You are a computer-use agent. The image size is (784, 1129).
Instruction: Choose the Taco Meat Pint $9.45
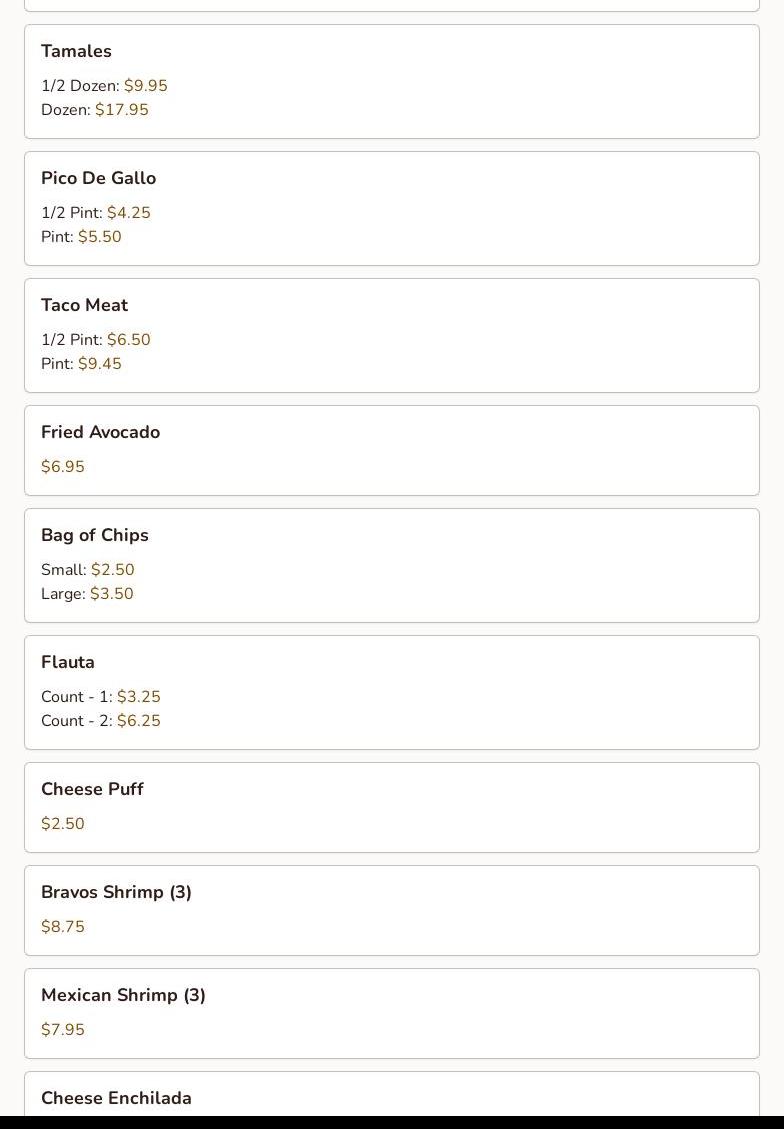(81, 364)
